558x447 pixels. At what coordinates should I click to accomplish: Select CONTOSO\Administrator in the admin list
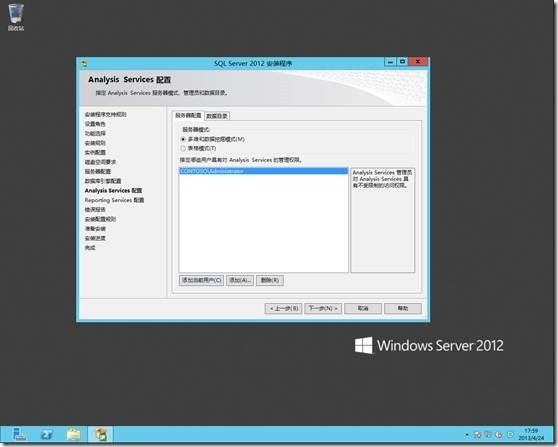point(263,171)
